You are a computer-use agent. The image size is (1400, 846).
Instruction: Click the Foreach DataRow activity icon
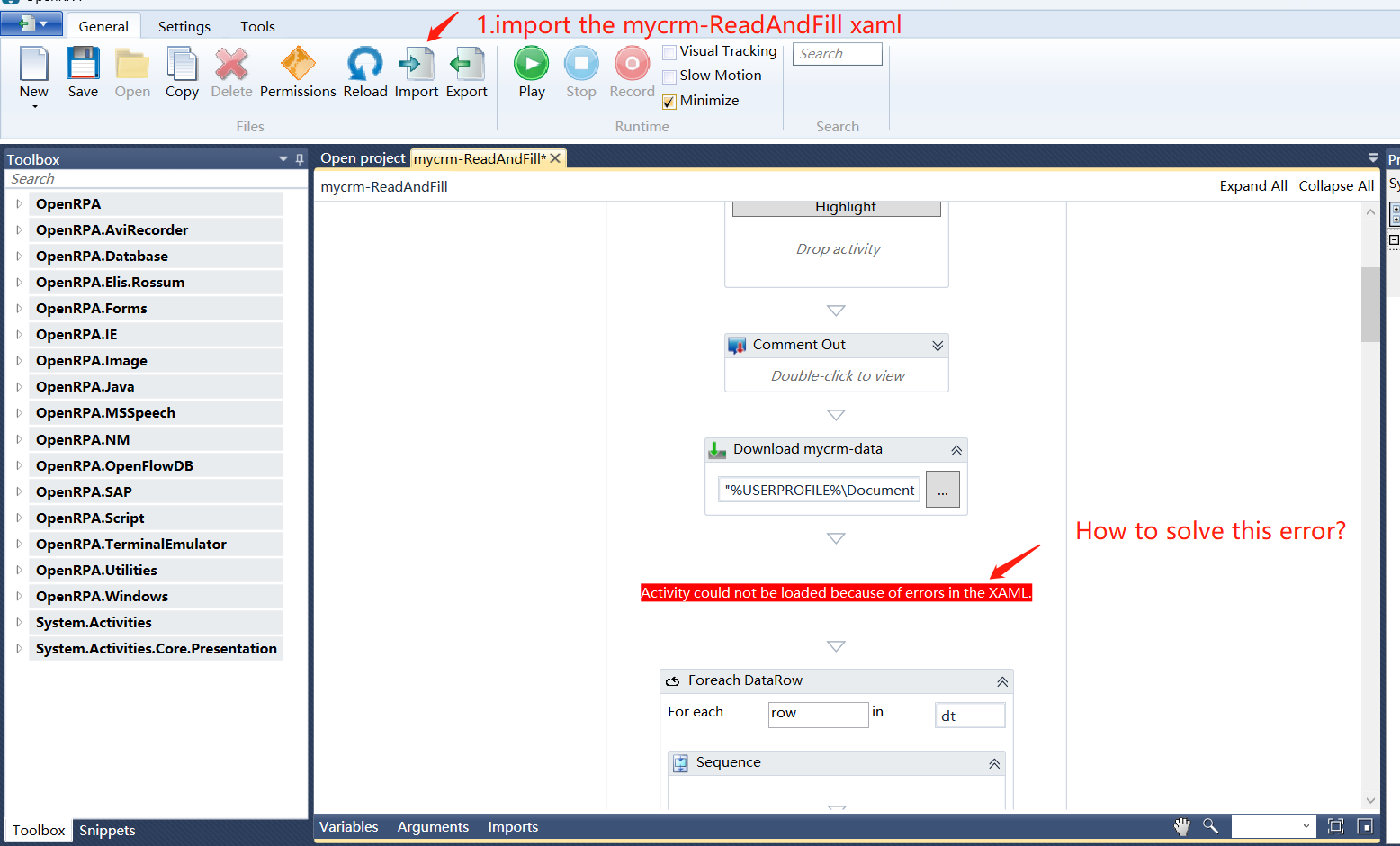672,681
